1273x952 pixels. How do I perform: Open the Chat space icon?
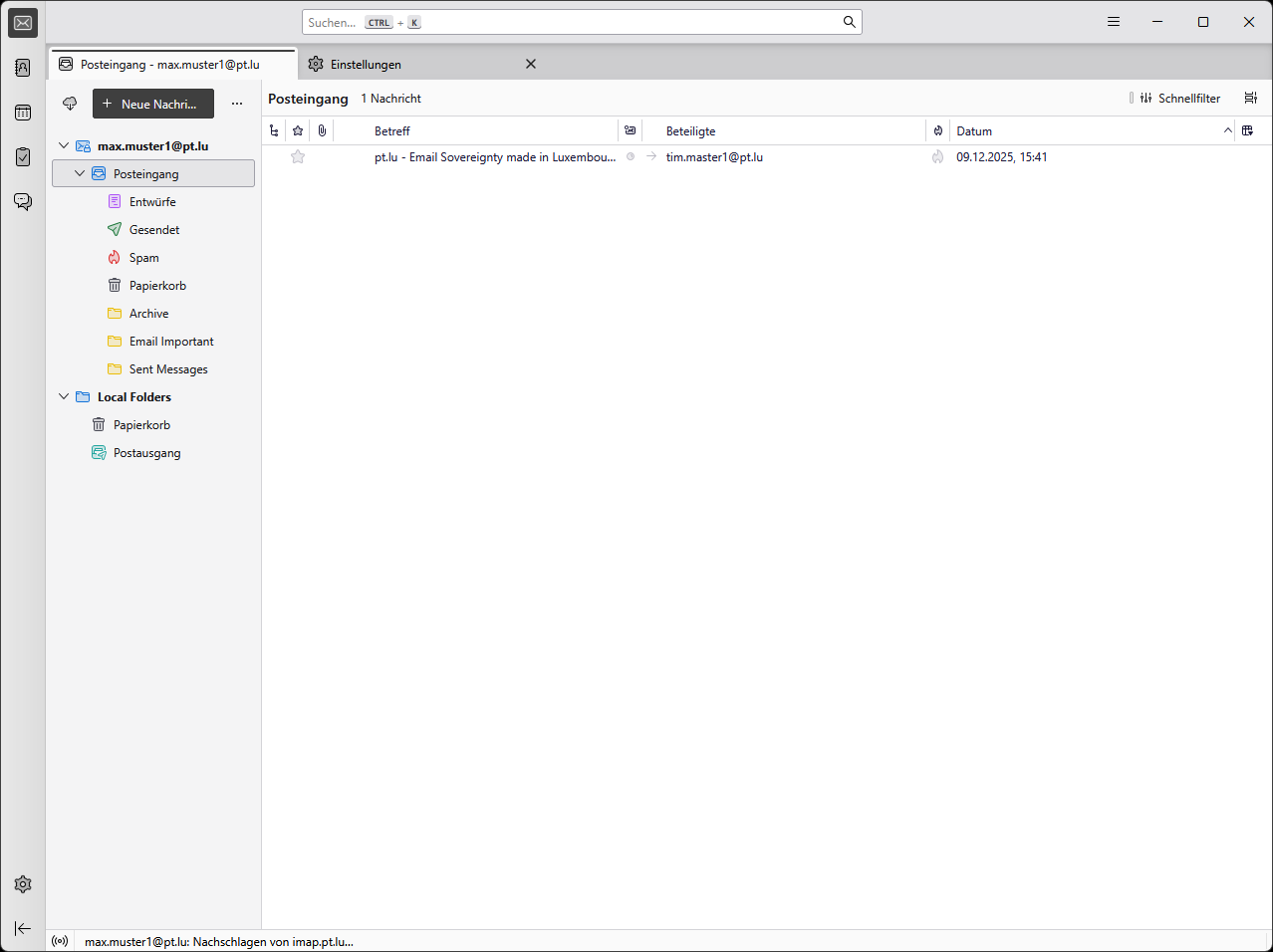point(23,202)
